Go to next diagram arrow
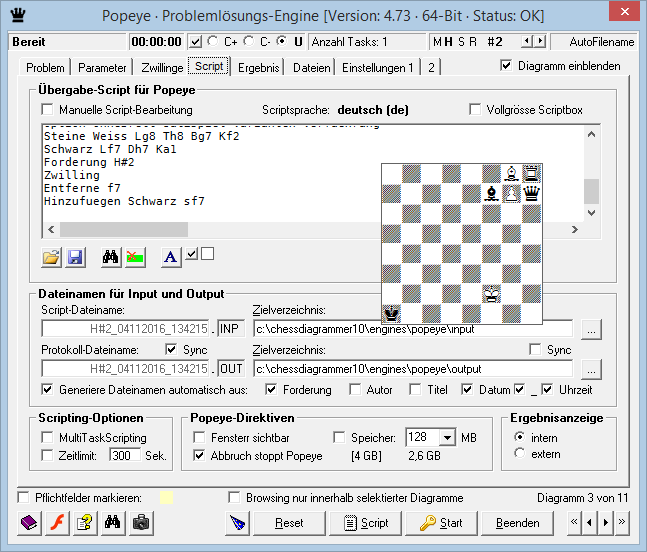647x552 pixels. coord(605,522)
